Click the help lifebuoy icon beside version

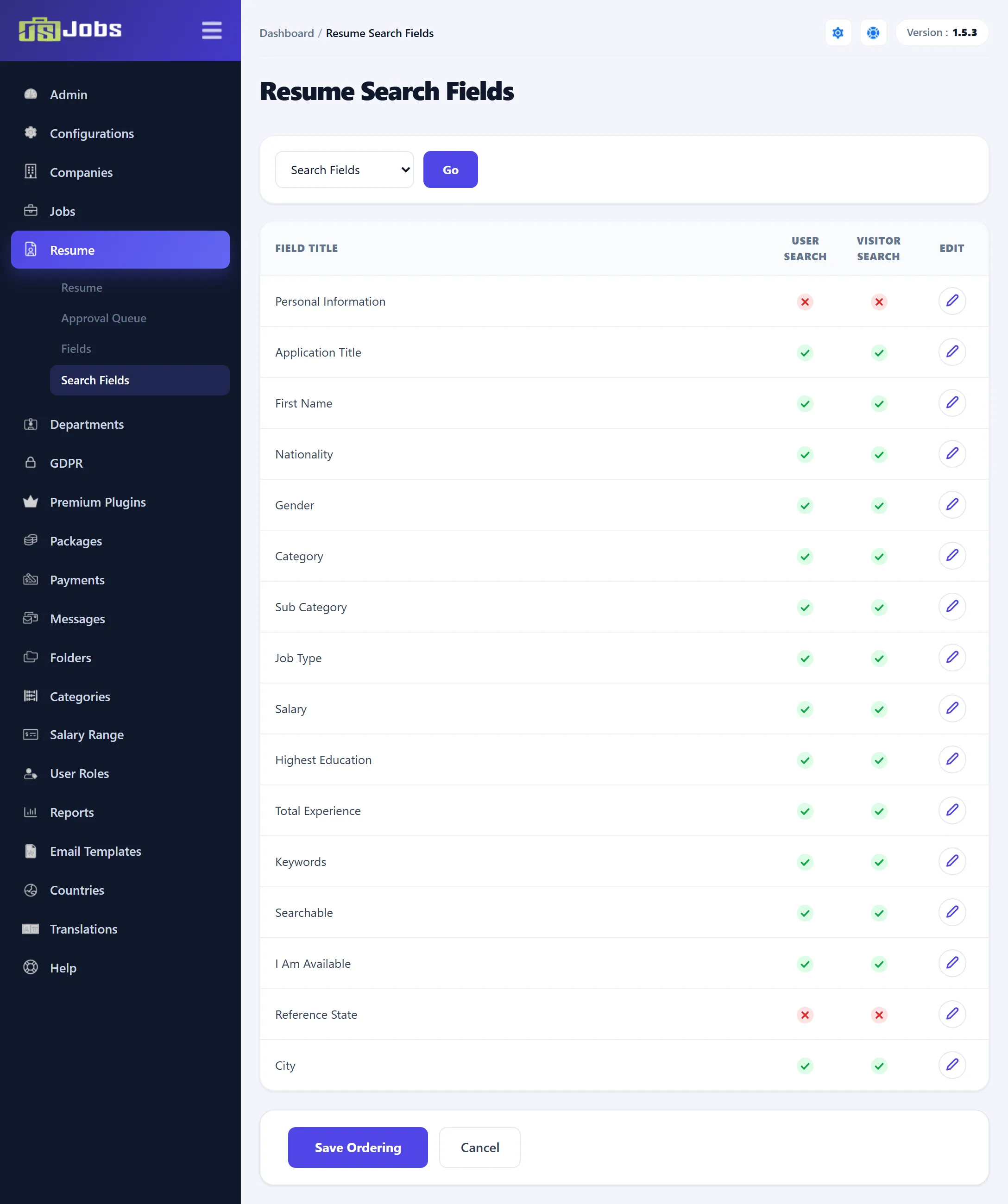(x=873, y=33)
